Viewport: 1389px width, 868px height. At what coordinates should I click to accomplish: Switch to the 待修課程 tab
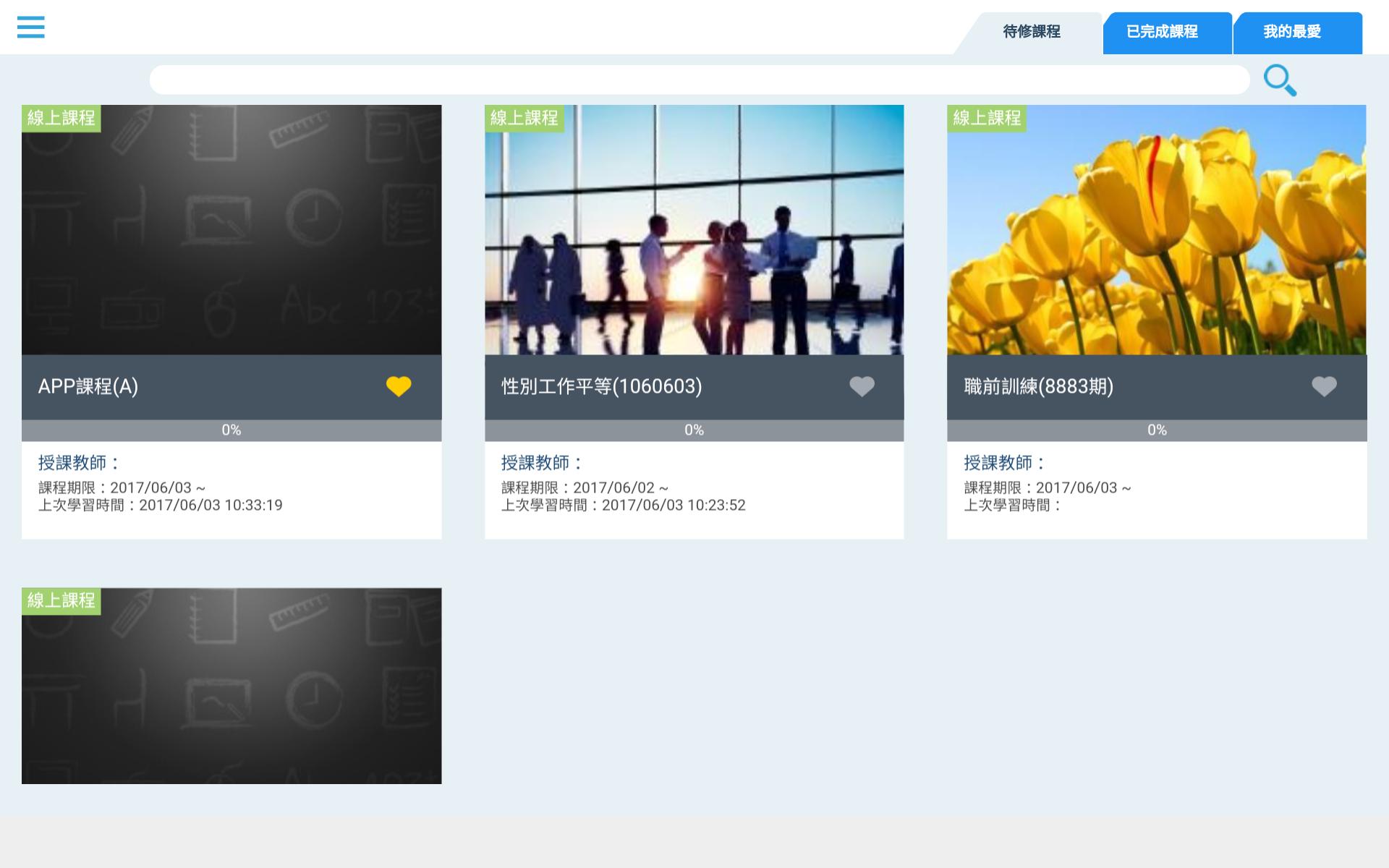point(1031,32)
